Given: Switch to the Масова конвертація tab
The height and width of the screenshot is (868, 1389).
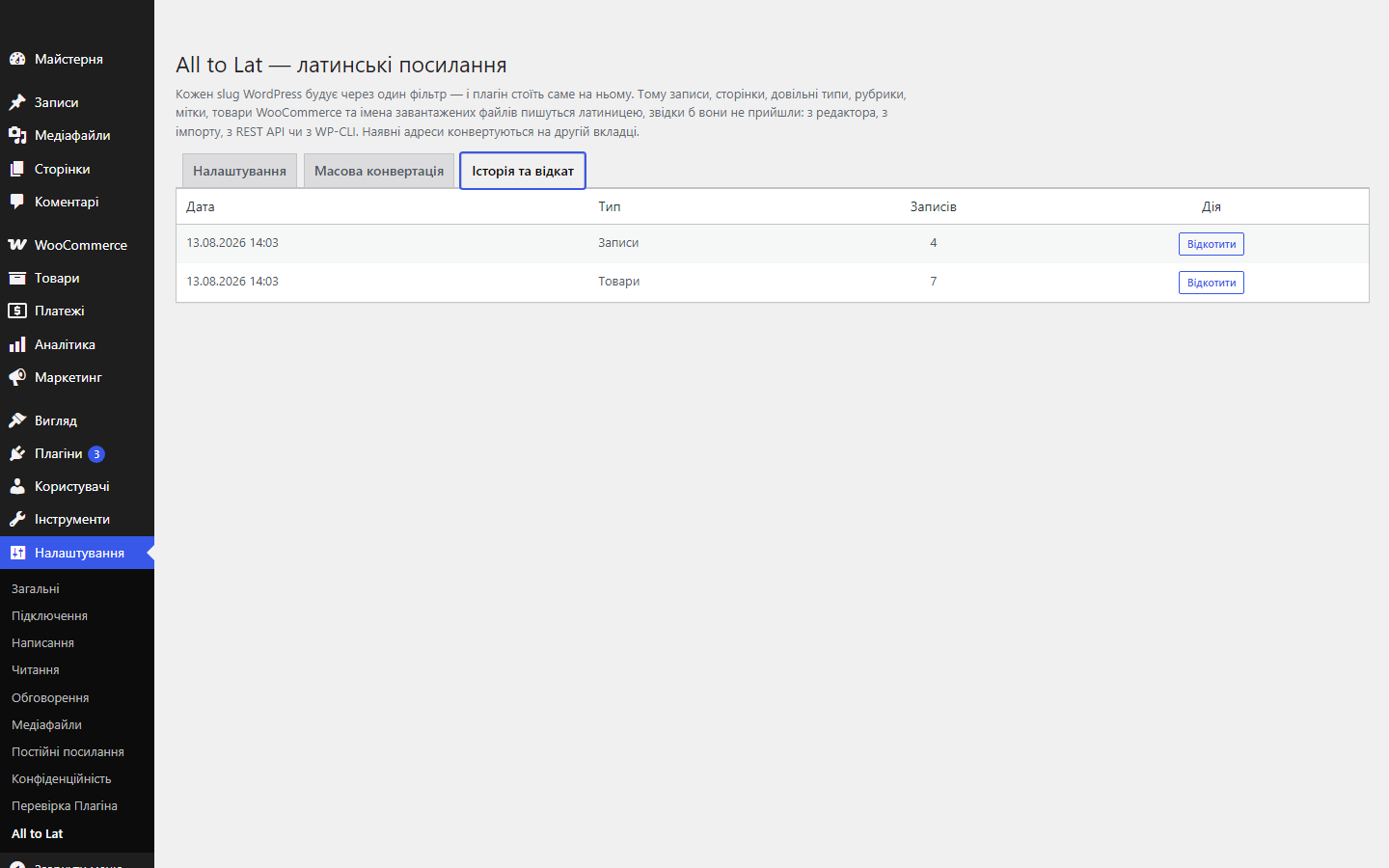Looking at the screenshot, I should coord(379,171).
